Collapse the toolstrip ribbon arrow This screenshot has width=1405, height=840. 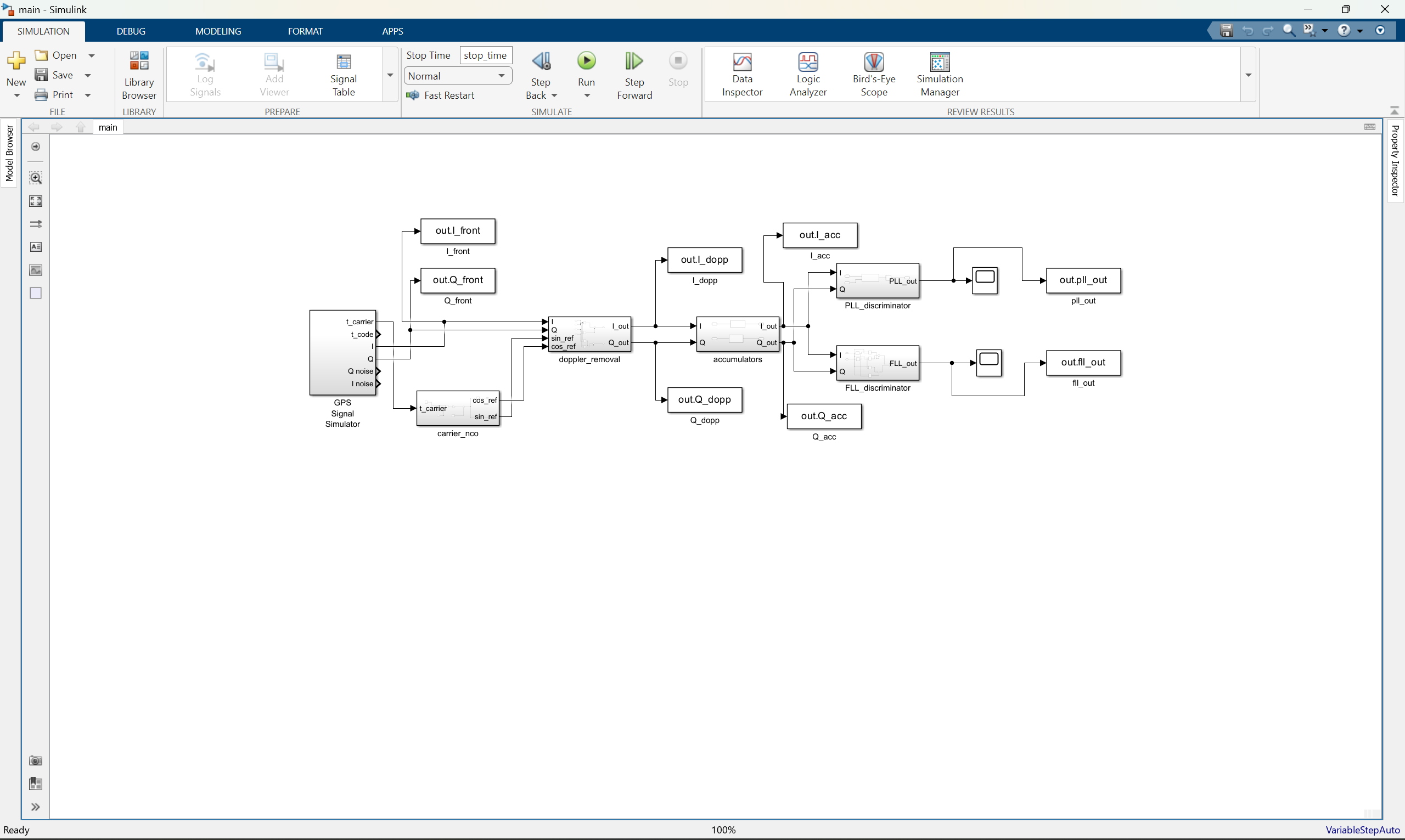point(1394,110)
